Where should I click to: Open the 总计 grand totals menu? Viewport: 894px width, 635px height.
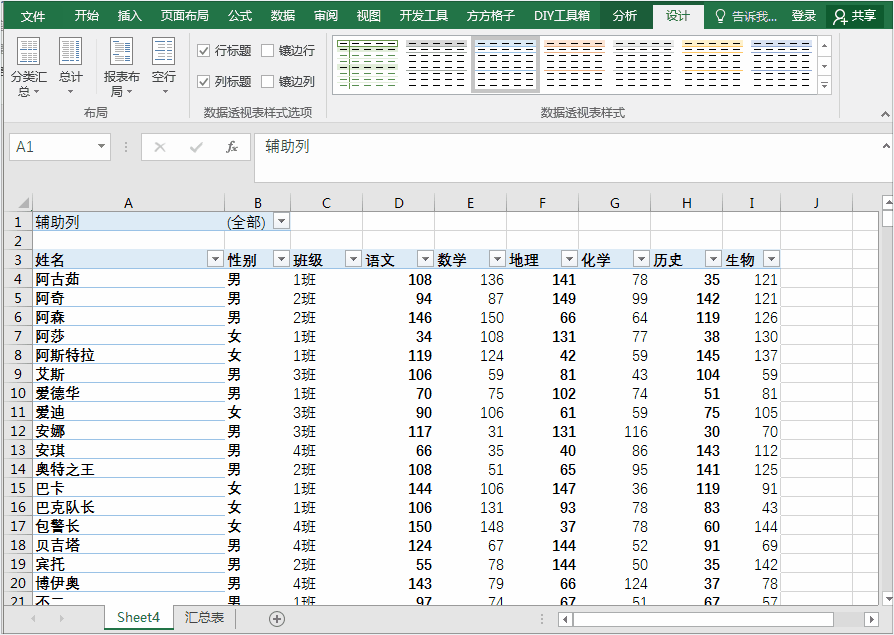[x=71, y=67]
